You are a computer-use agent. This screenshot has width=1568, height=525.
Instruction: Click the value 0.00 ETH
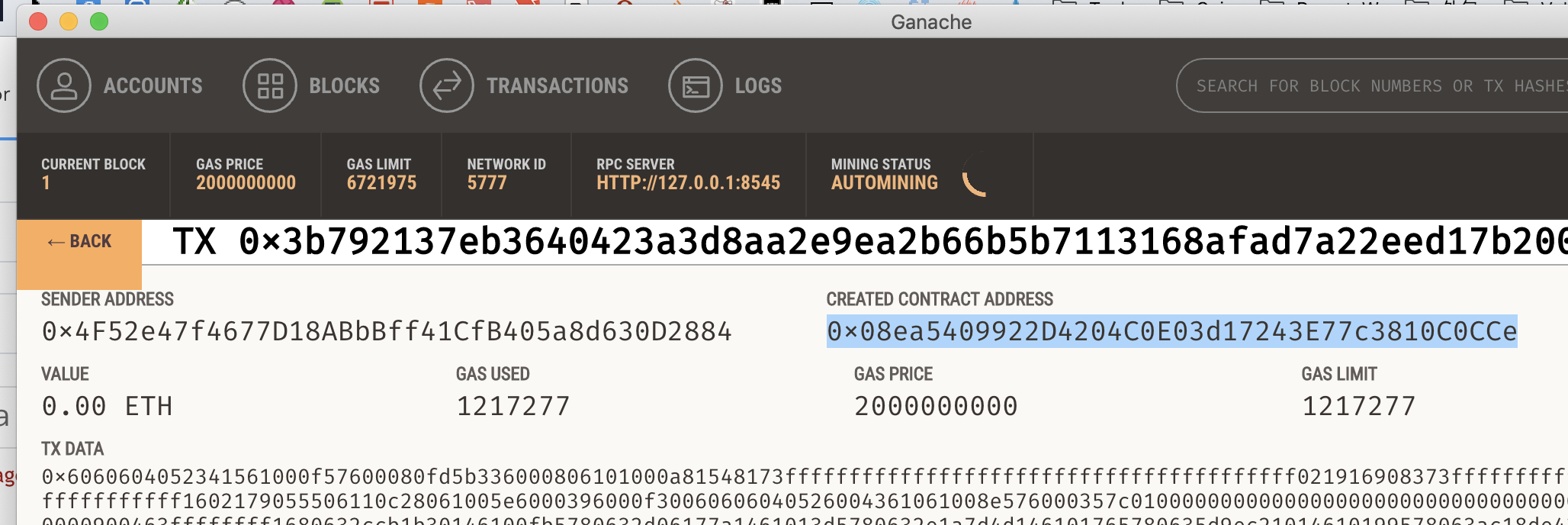[x=107, y=406]
